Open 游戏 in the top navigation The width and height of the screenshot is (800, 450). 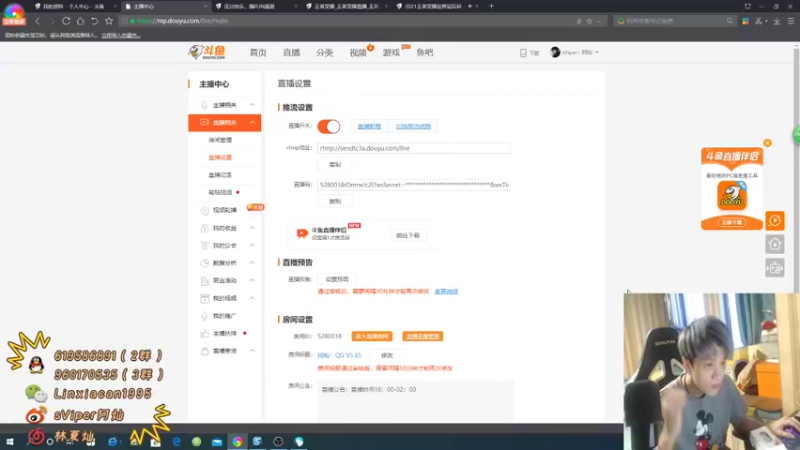(391, 53)
